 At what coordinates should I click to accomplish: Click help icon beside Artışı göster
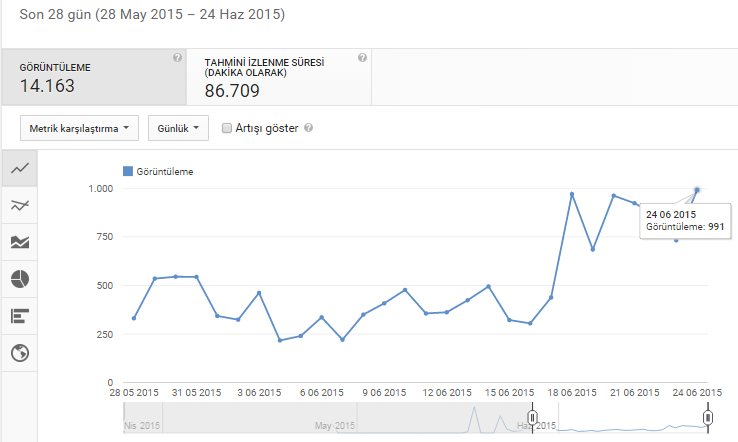[x=308, y=128]
